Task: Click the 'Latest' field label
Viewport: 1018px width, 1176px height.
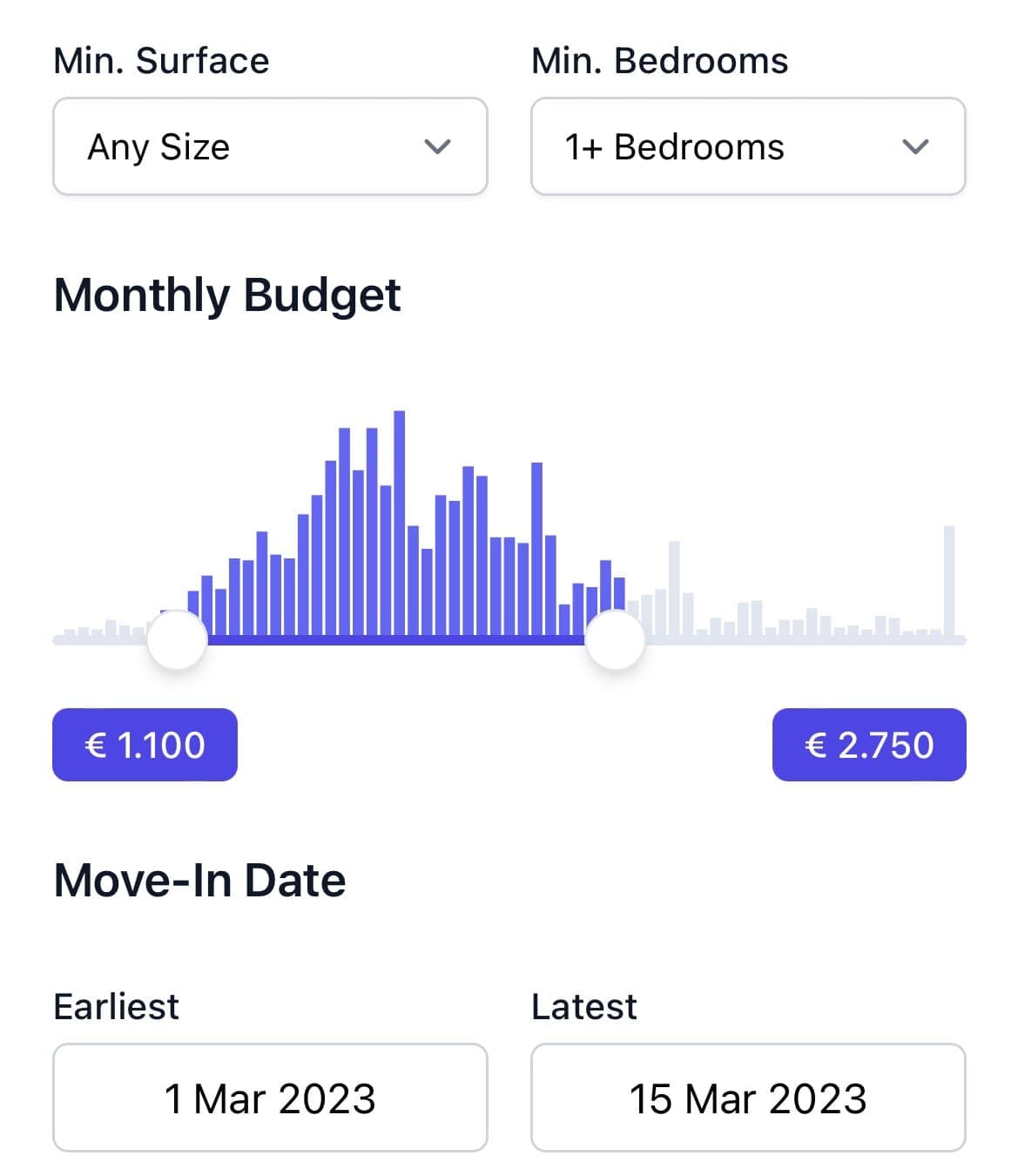Action: tap(583, 1006)
